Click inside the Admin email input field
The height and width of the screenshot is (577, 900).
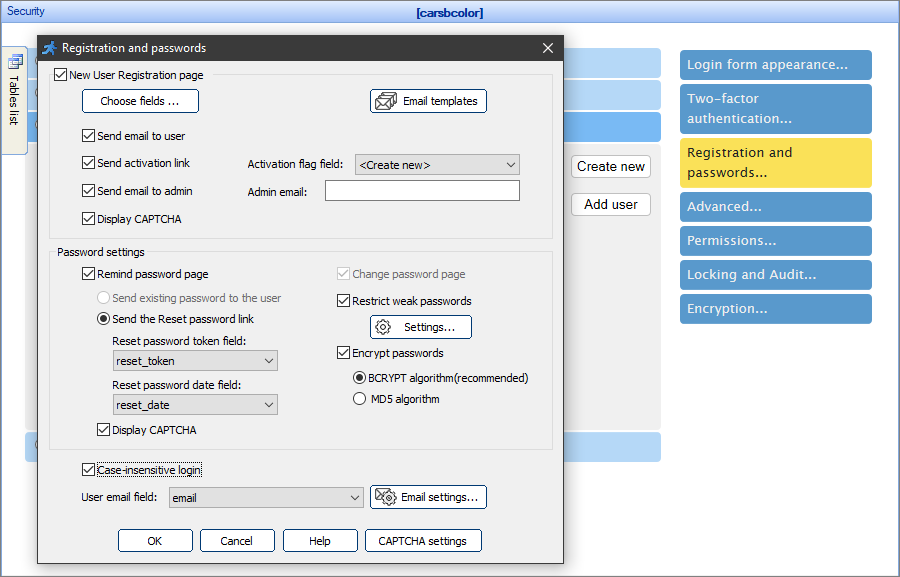[x=422, y=190]
